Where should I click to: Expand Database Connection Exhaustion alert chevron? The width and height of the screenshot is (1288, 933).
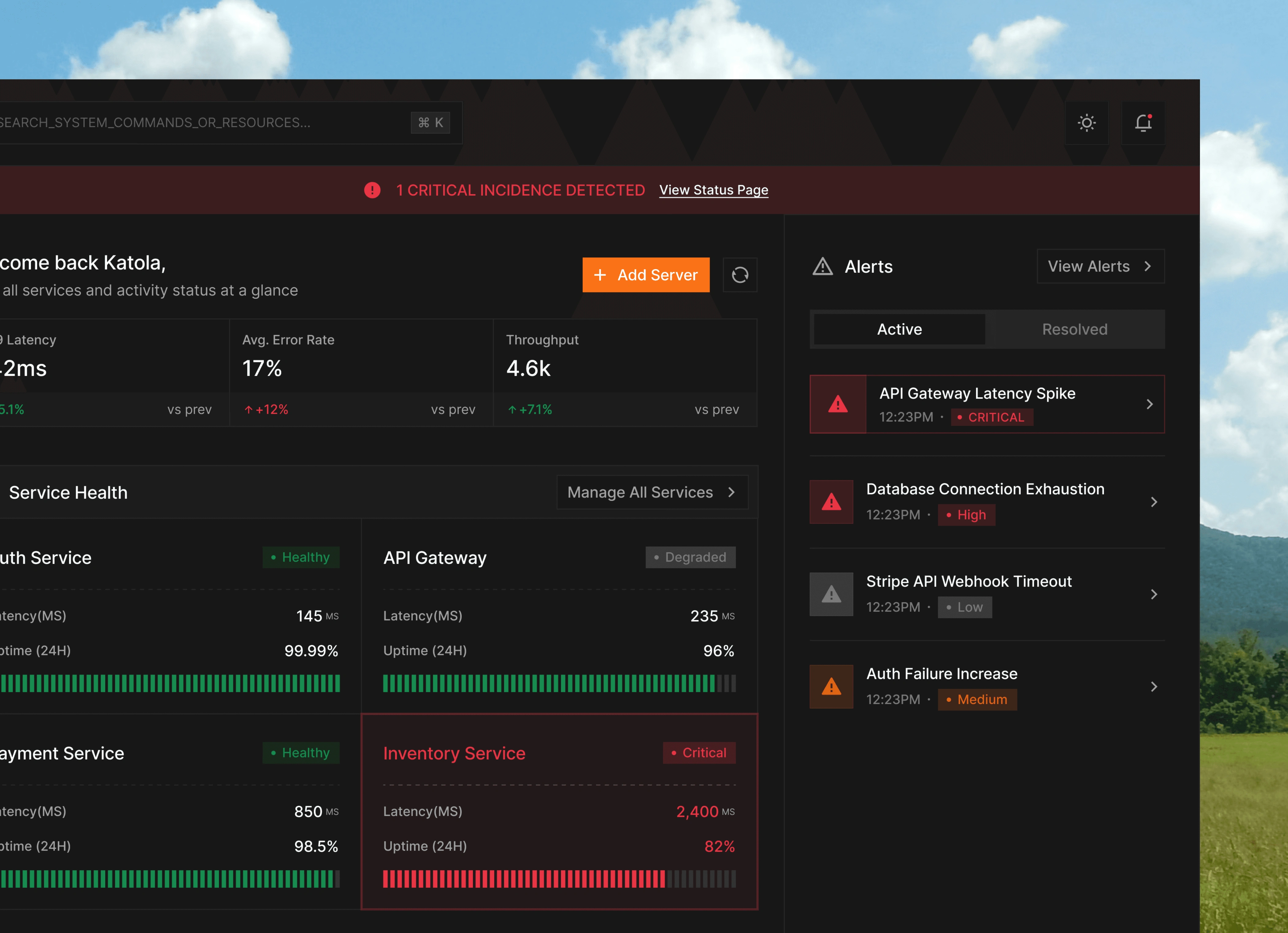1153,502
